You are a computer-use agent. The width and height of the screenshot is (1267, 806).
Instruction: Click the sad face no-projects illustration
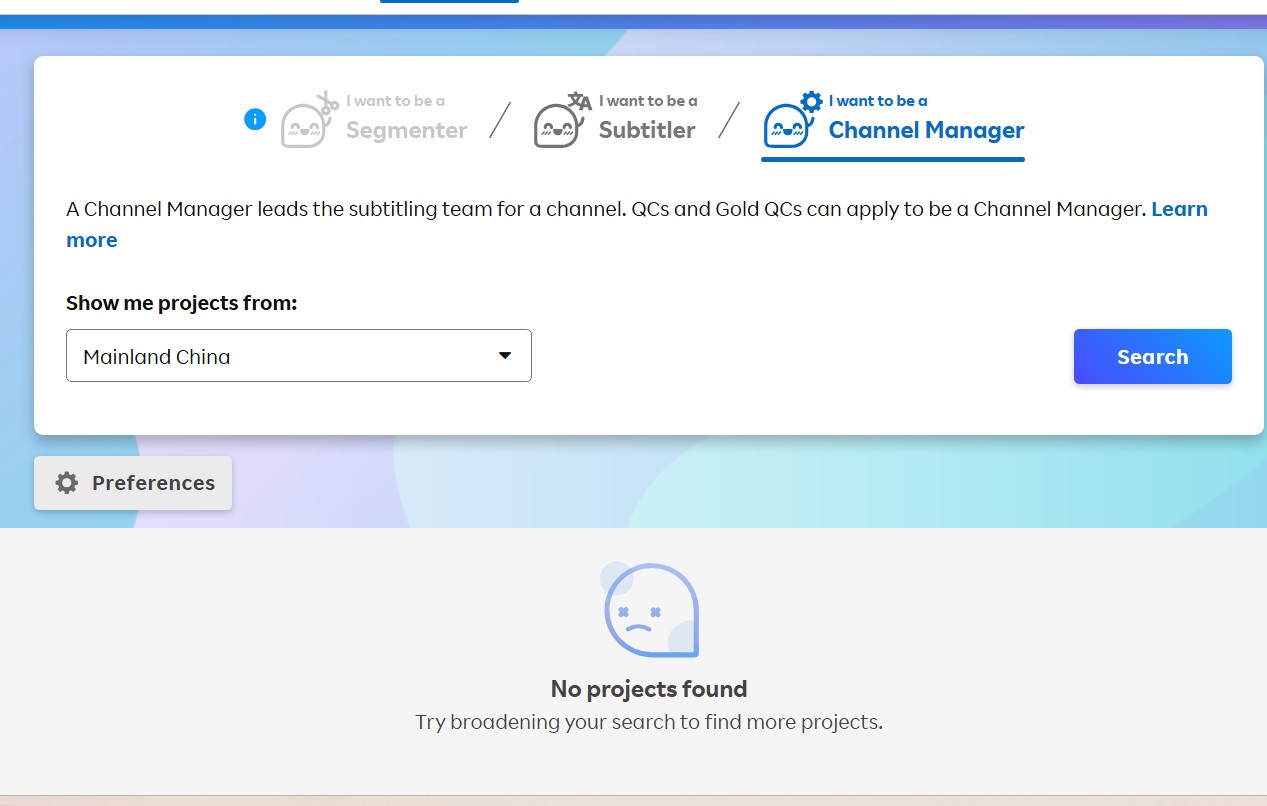[649, 609]
